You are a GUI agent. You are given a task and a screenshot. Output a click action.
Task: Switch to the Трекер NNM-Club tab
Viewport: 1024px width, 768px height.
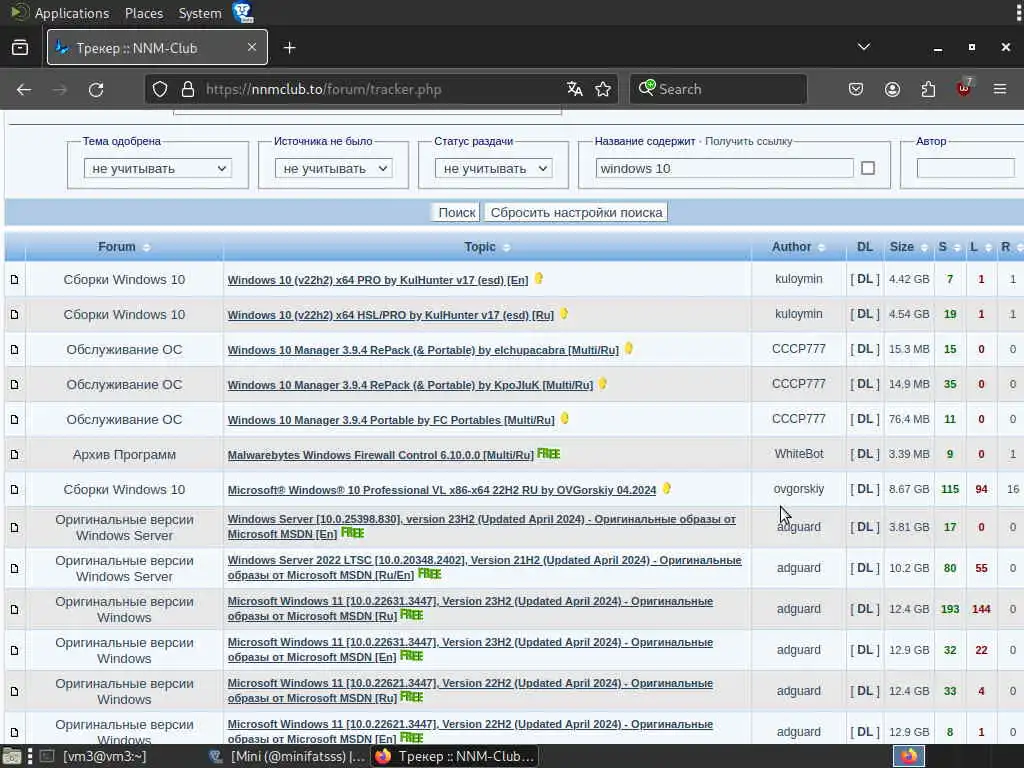157,47
